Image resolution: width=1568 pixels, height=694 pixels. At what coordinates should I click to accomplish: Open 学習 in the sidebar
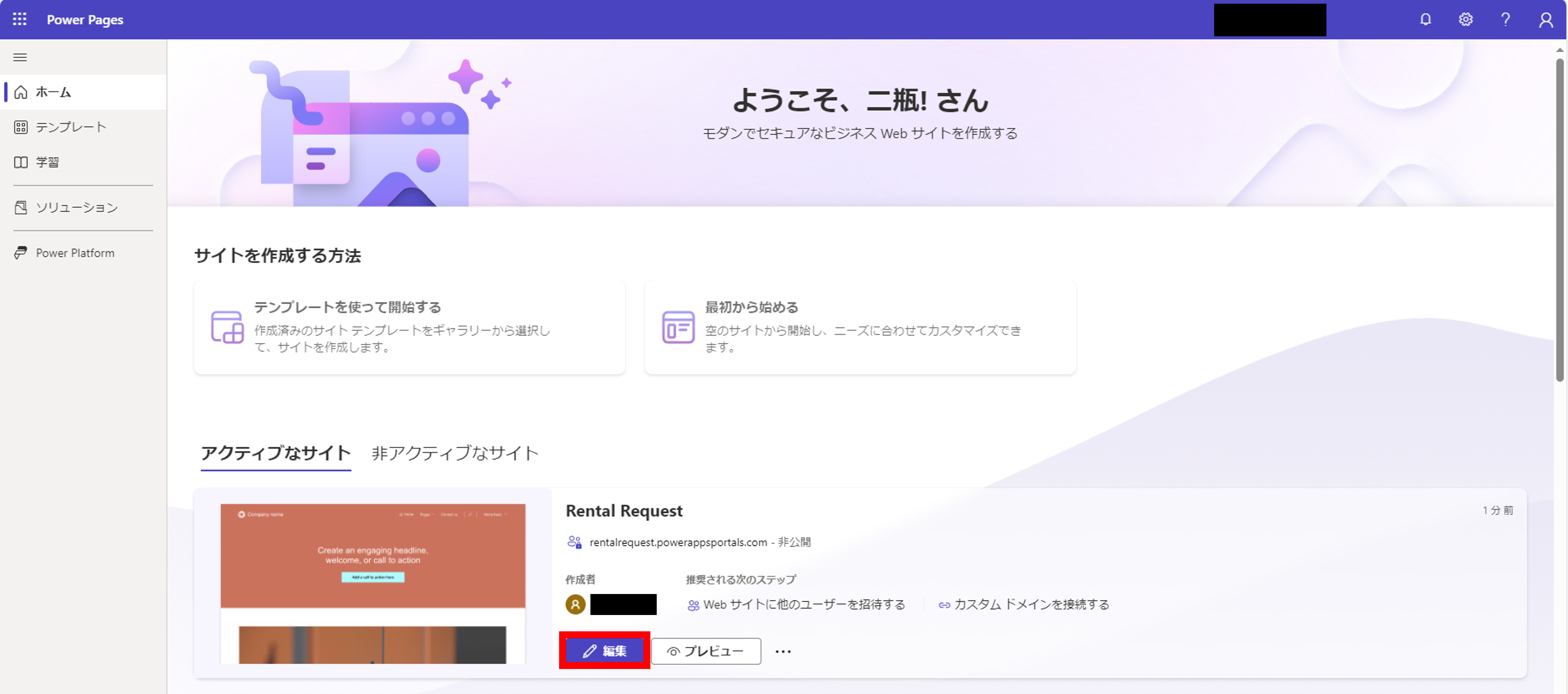pos(47,163)
